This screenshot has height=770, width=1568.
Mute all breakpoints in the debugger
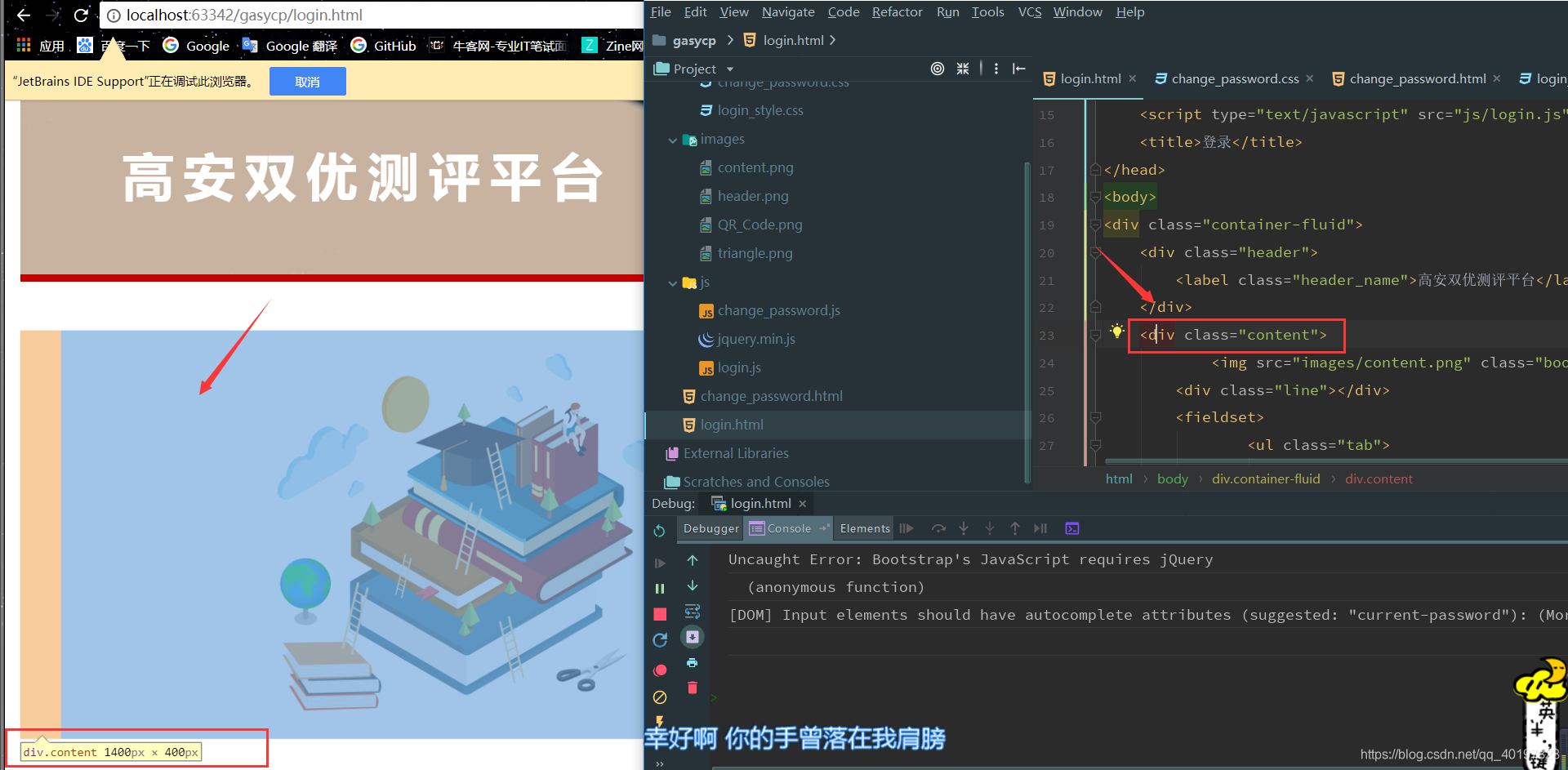pyautogui.click(x=660, y=697)
